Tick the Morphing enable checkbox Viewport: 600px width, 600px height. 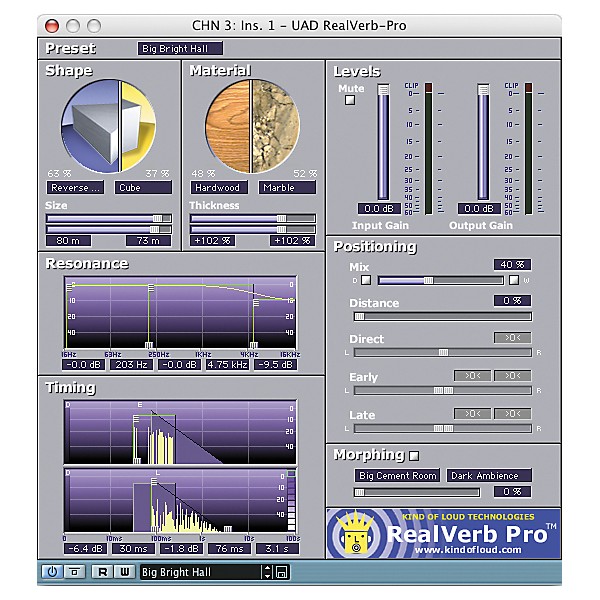(414, 456)
